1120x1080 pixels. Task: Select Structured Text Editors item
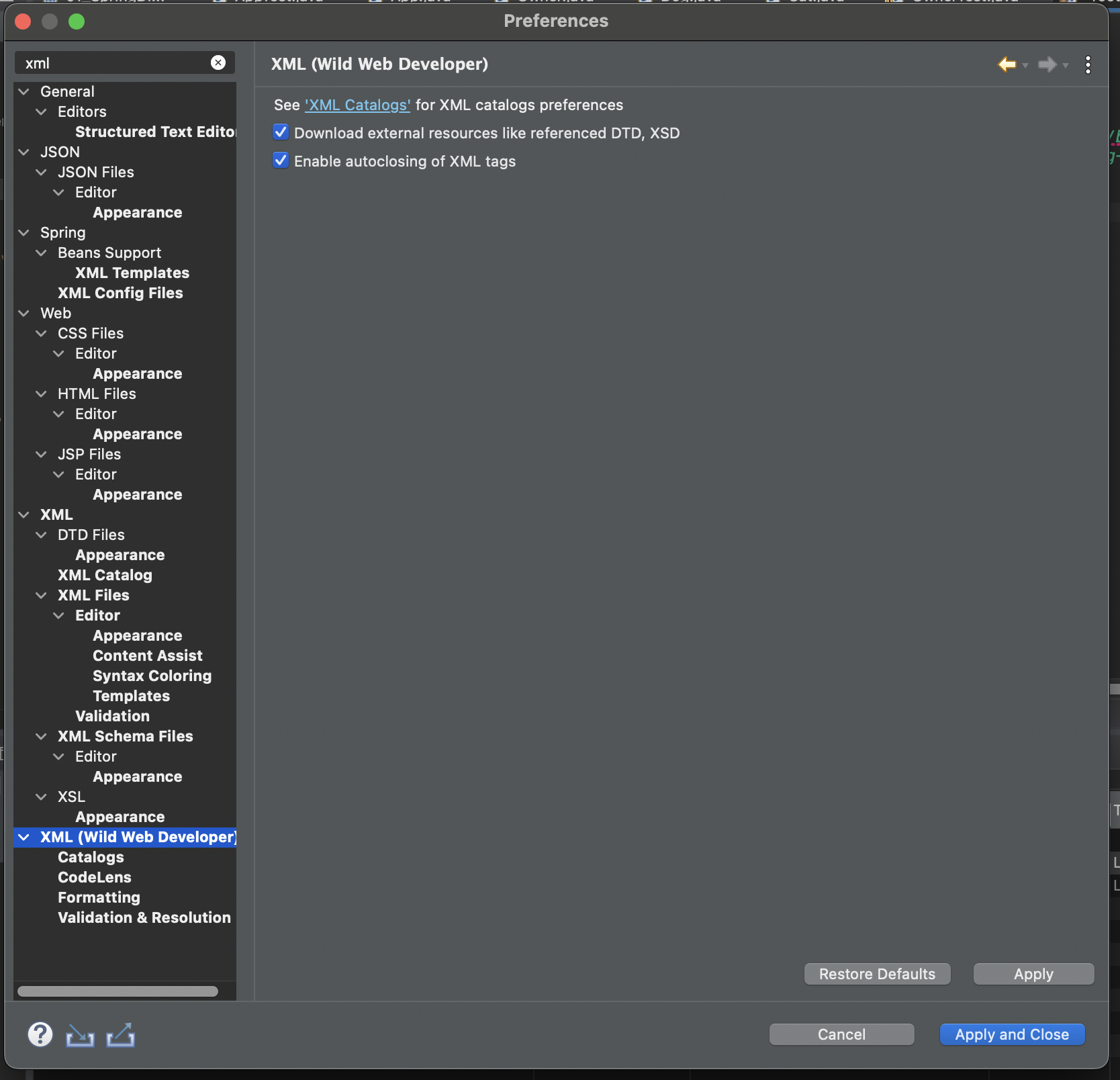tap(155, 132)
